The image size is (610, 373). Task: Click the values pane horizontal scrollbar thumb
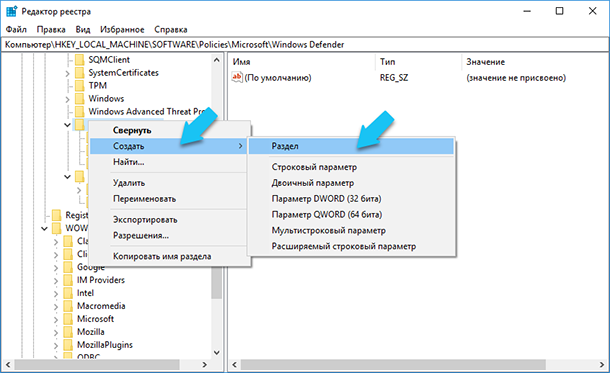click(393, 365)
